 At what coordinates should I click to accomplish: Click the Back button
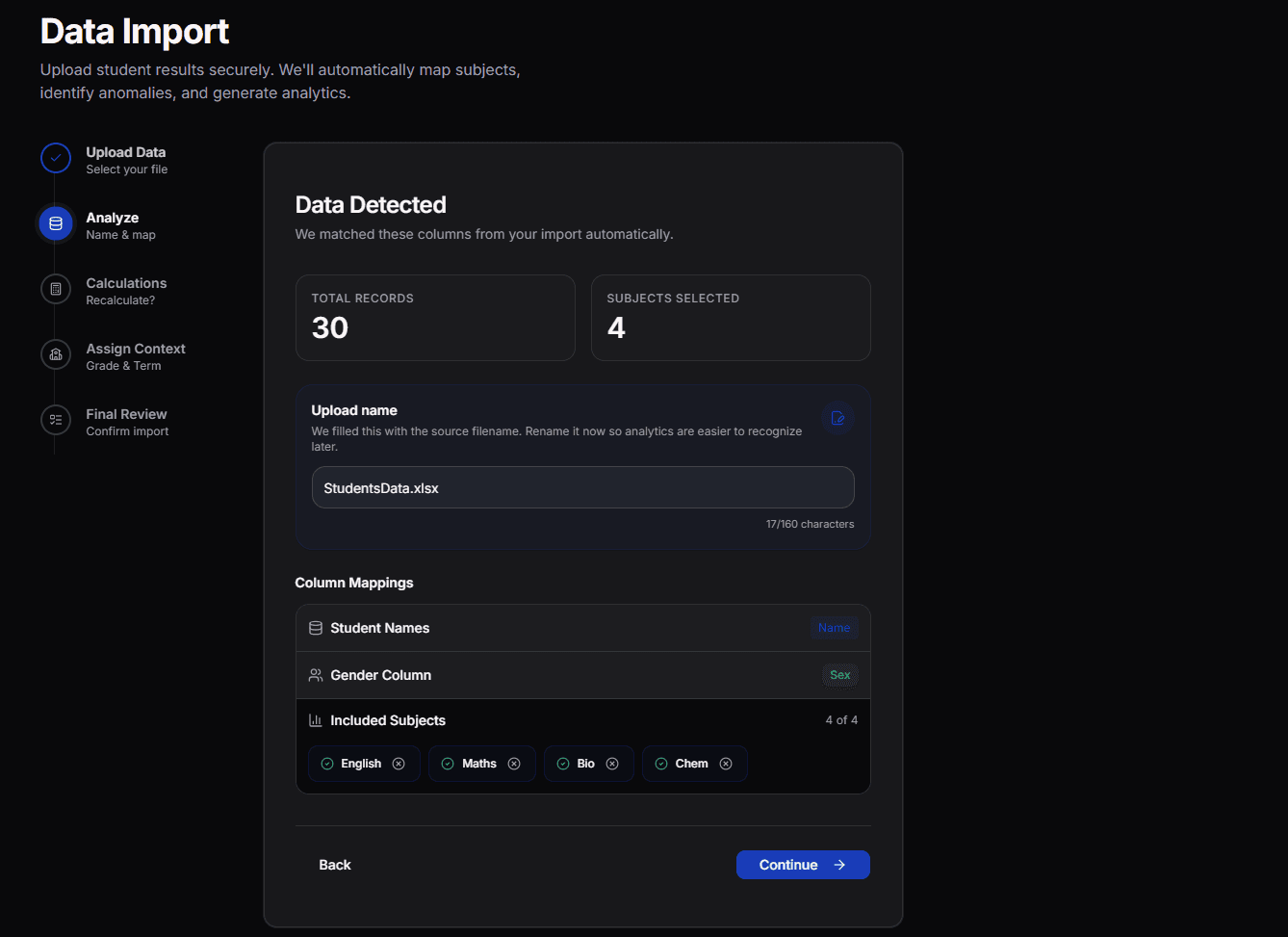point(335,865)
